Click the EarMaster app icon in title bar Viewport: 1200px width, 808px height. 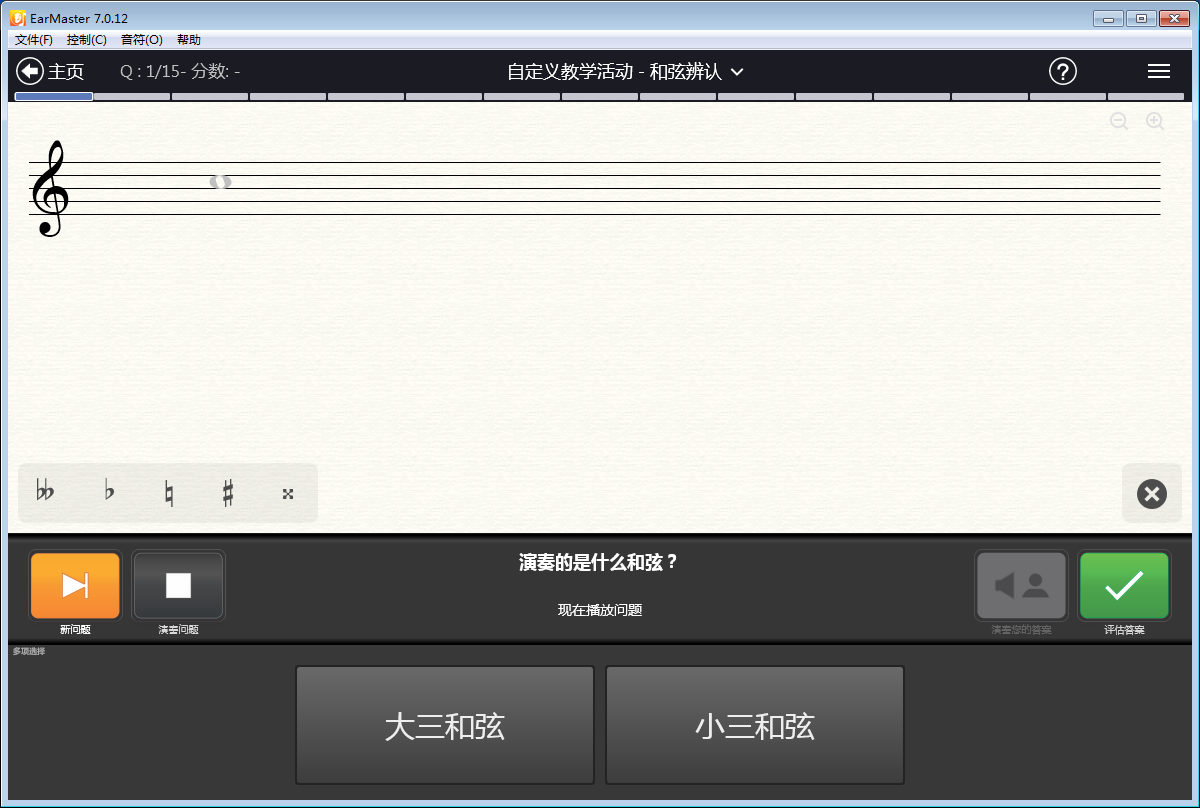(x=18, y=18)
